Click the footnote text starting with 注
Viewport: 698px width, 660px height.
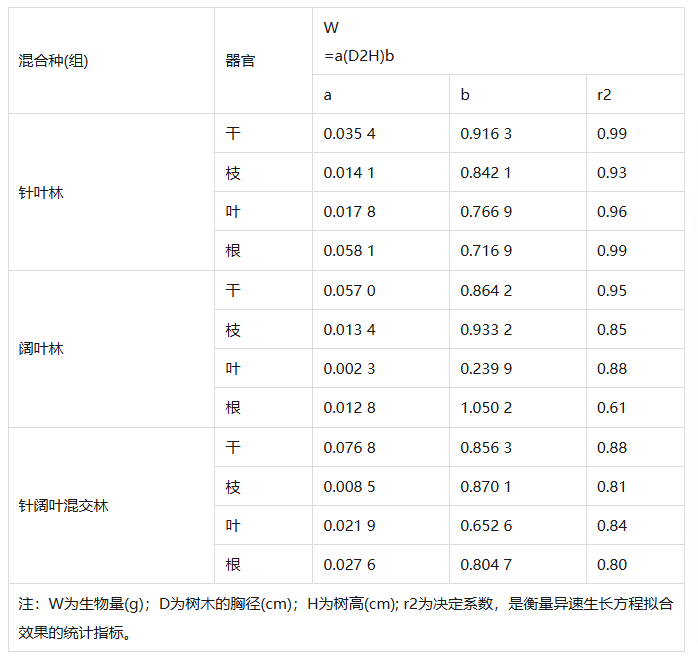[x=346, y=618]
